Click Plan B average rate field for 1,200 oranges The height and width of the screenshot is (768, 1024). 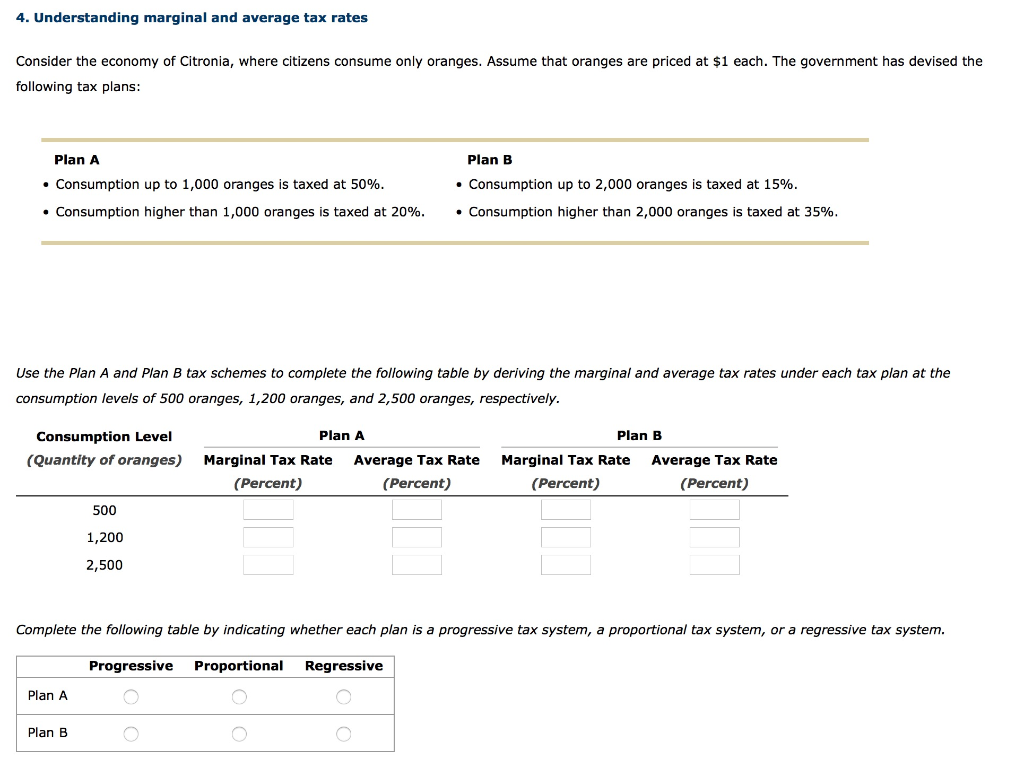click(714, 537)
